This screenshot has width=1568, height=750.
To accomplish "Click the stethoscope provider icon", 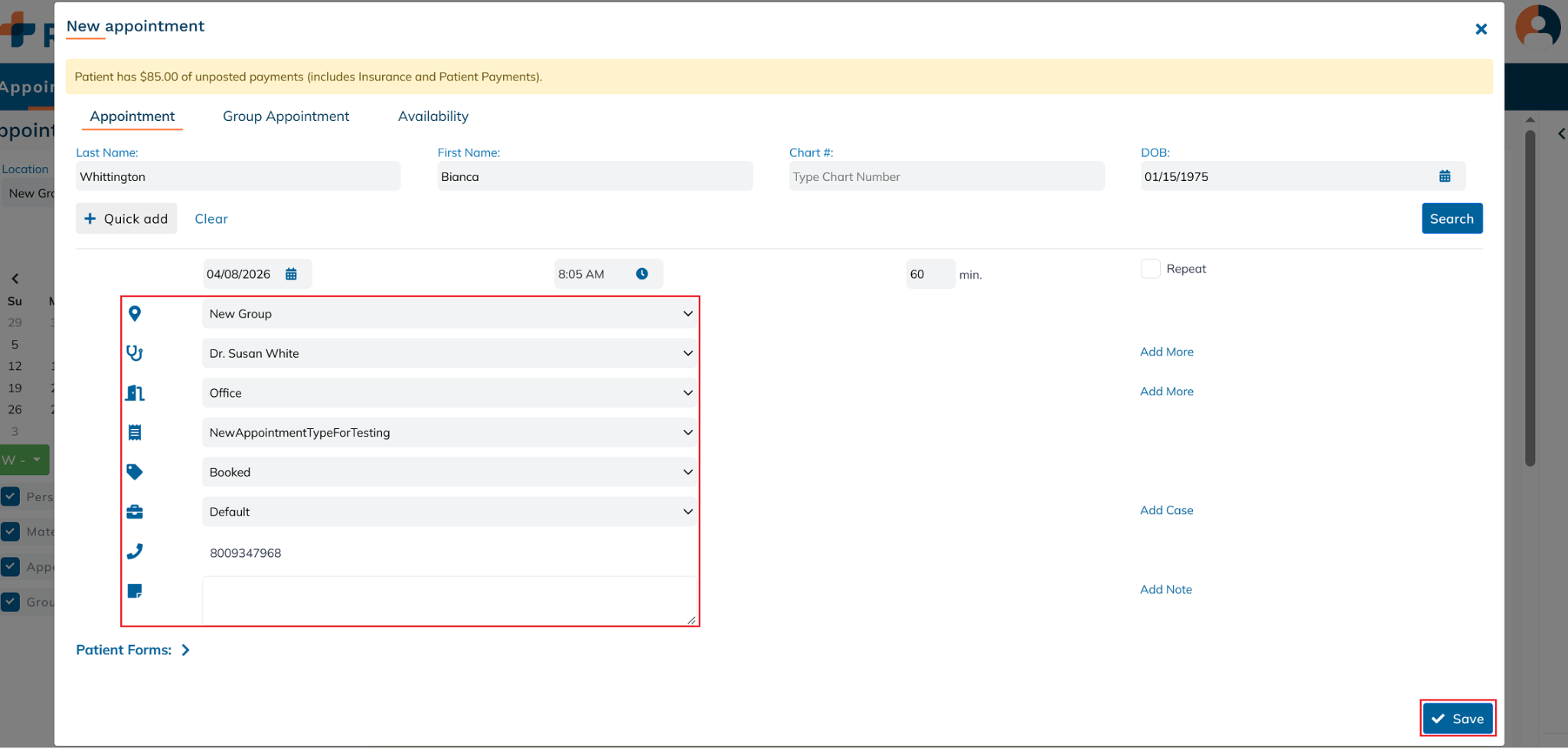I will (x=135, y=353).
